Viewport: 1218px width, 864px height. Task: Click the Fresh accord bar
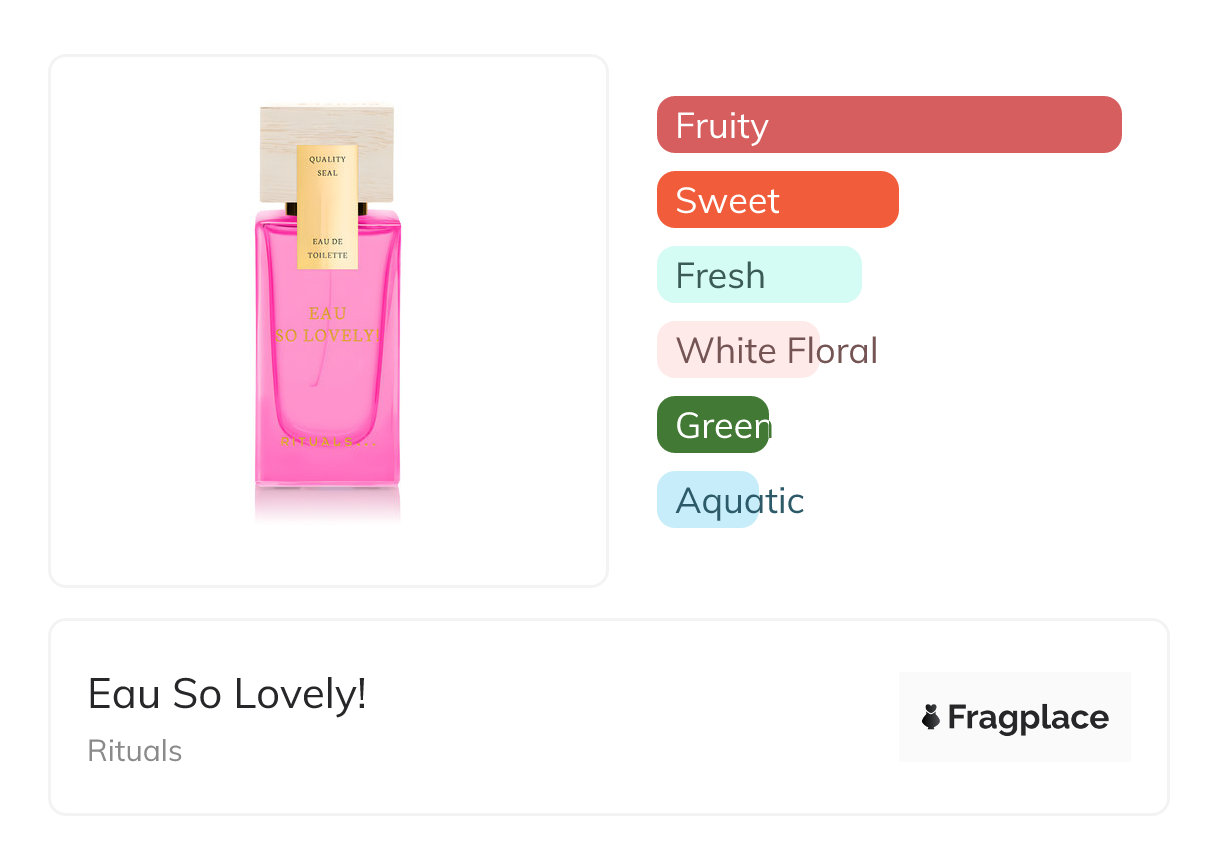[x=758, y=275]
